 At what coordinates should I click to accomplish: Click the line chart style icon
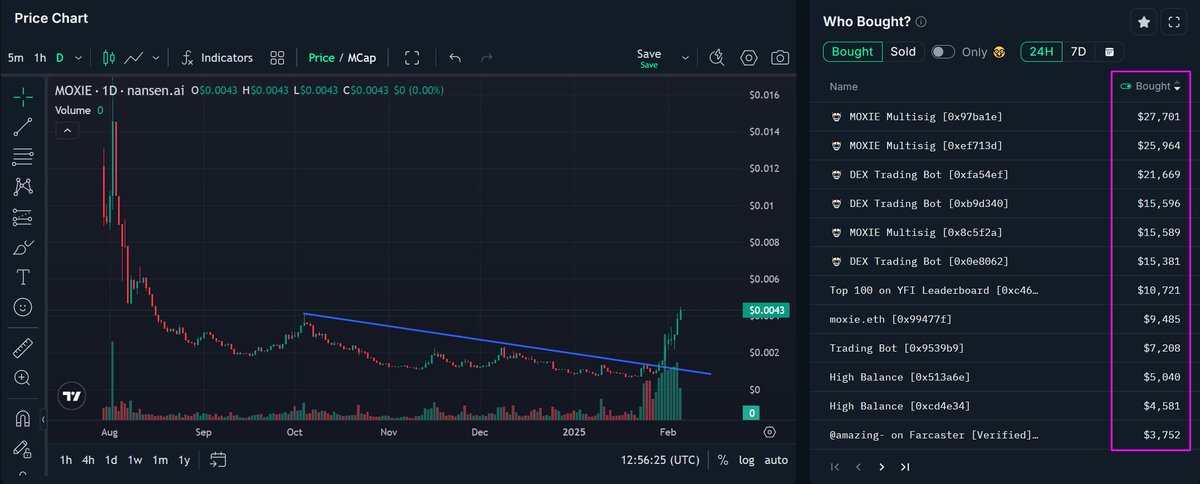(135, 57)
